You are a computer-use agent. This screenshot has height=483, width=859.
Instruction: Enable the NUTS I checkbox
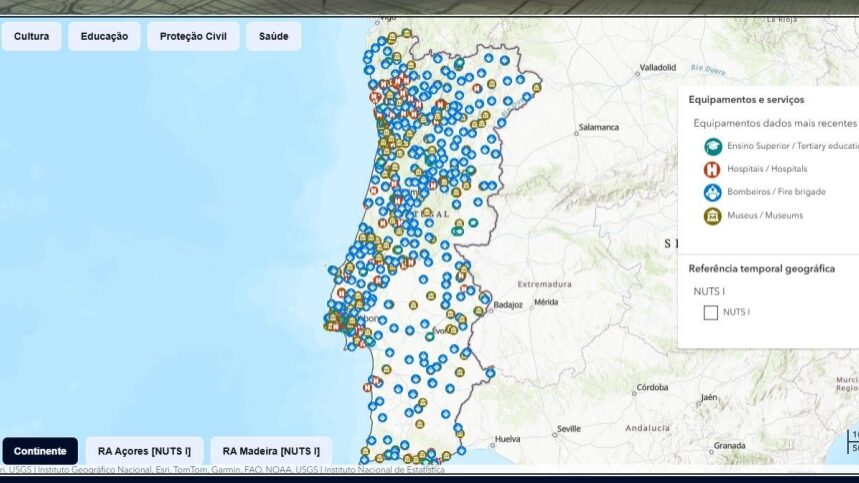pos(710,312)
